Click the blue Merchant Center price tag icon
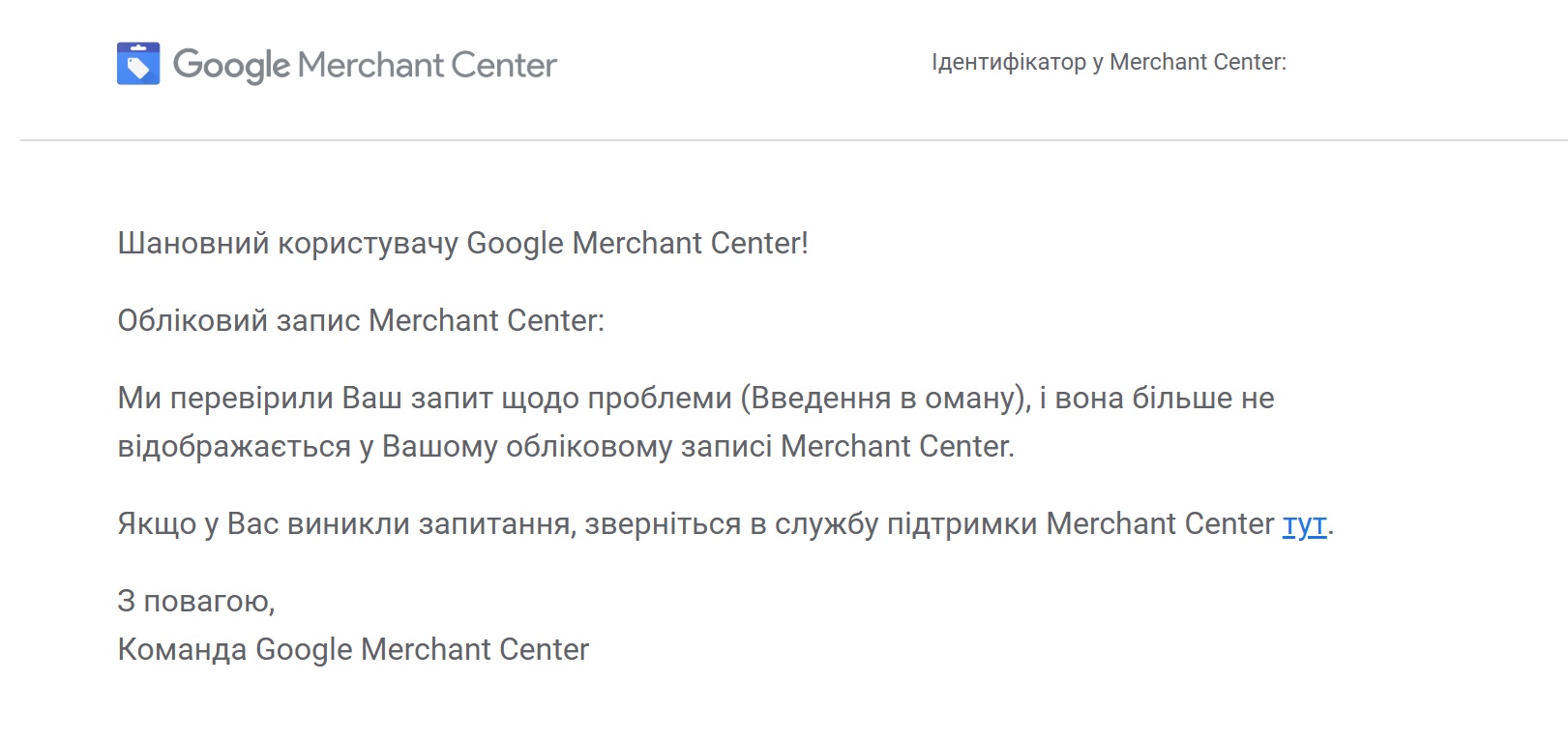The height and width of the screenshot is (742, 1568). tap(138, 64)
